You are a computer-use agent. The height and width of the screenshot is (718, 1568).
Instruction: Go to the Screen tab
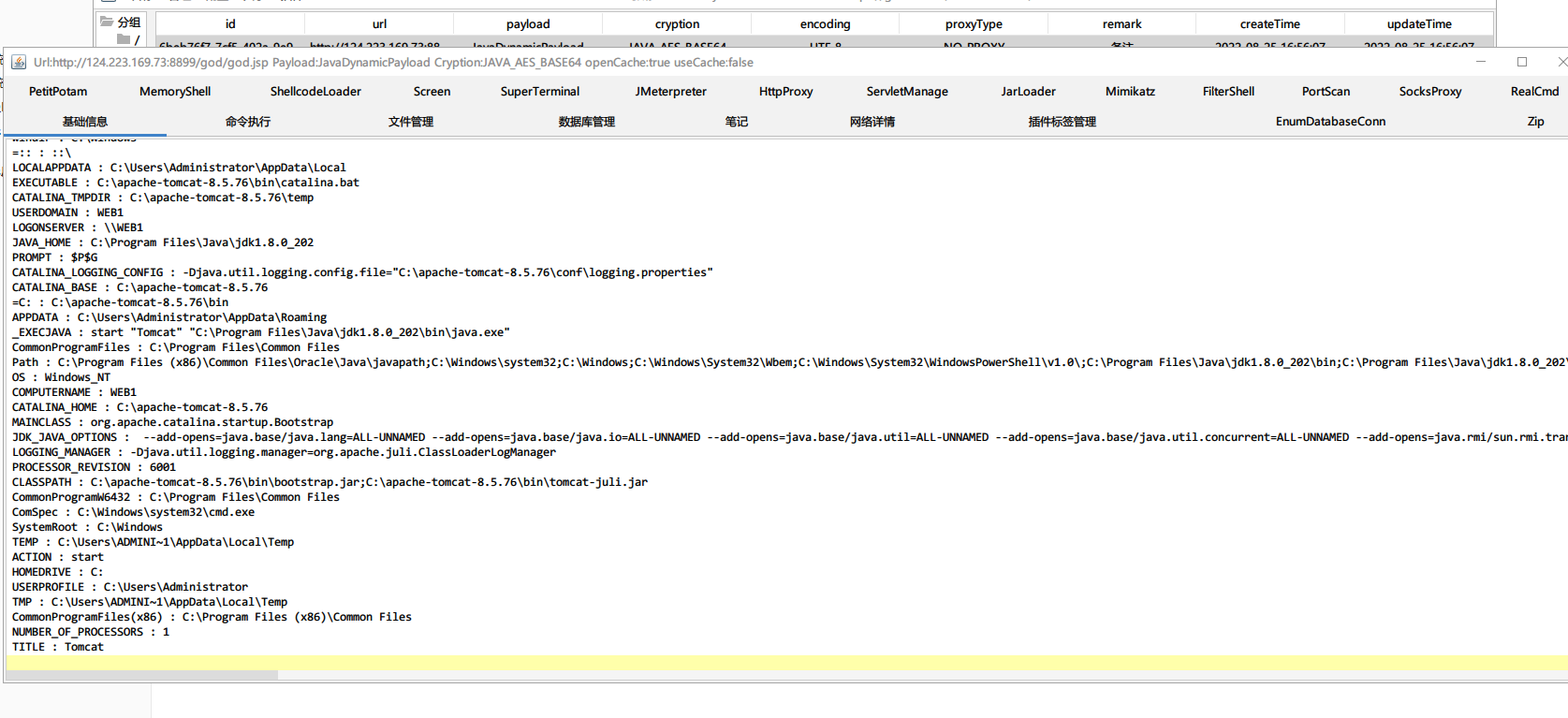point(432,92)
